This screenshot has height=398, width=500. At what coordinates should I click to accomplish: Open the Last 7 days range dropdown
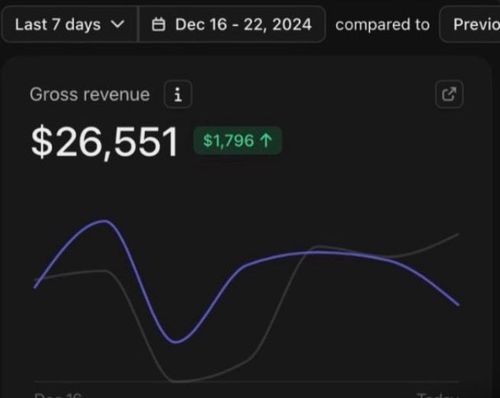click(69, 25)
